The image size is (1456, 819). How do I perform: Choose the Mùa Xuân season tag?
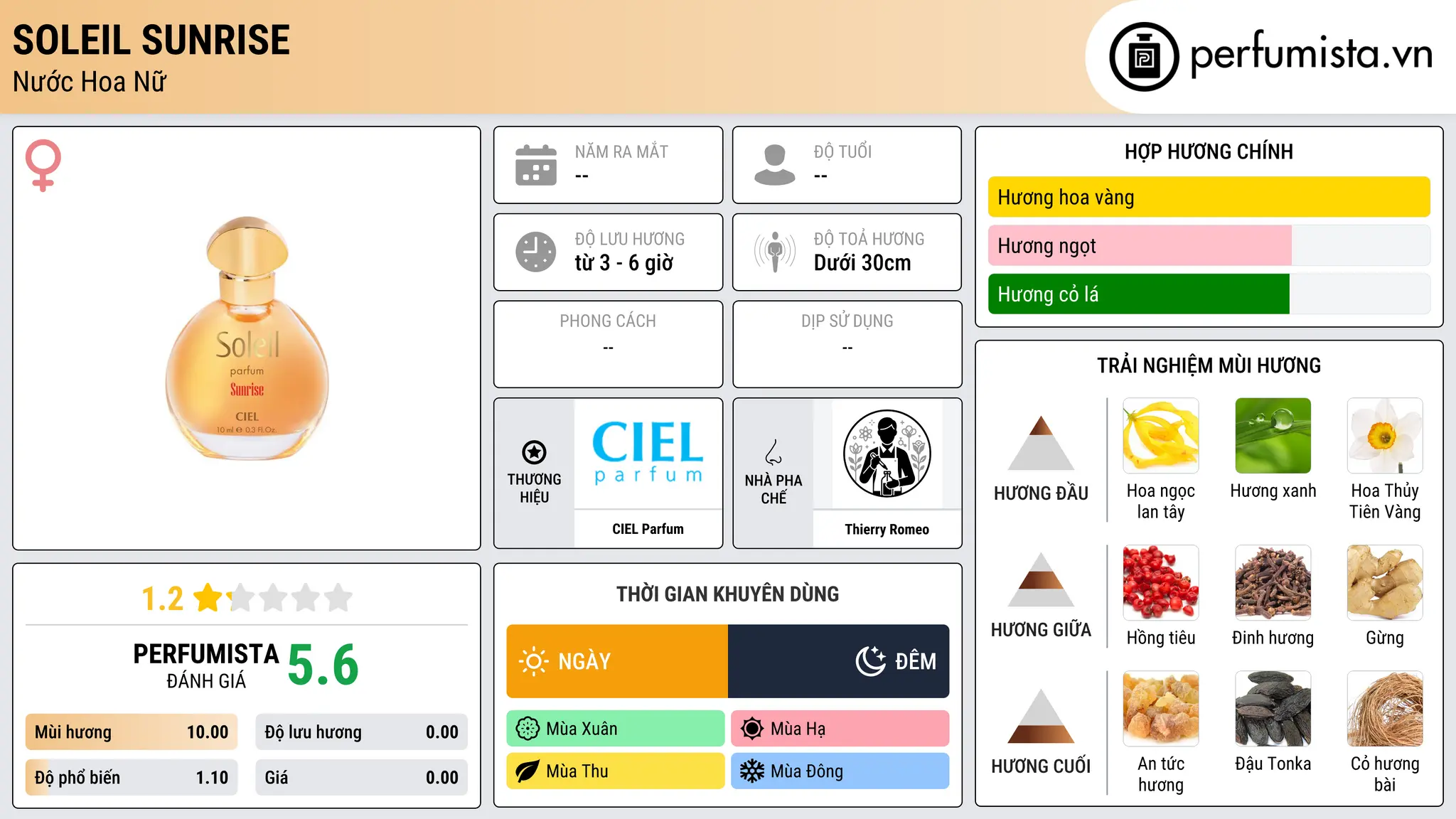click(616, 729)
